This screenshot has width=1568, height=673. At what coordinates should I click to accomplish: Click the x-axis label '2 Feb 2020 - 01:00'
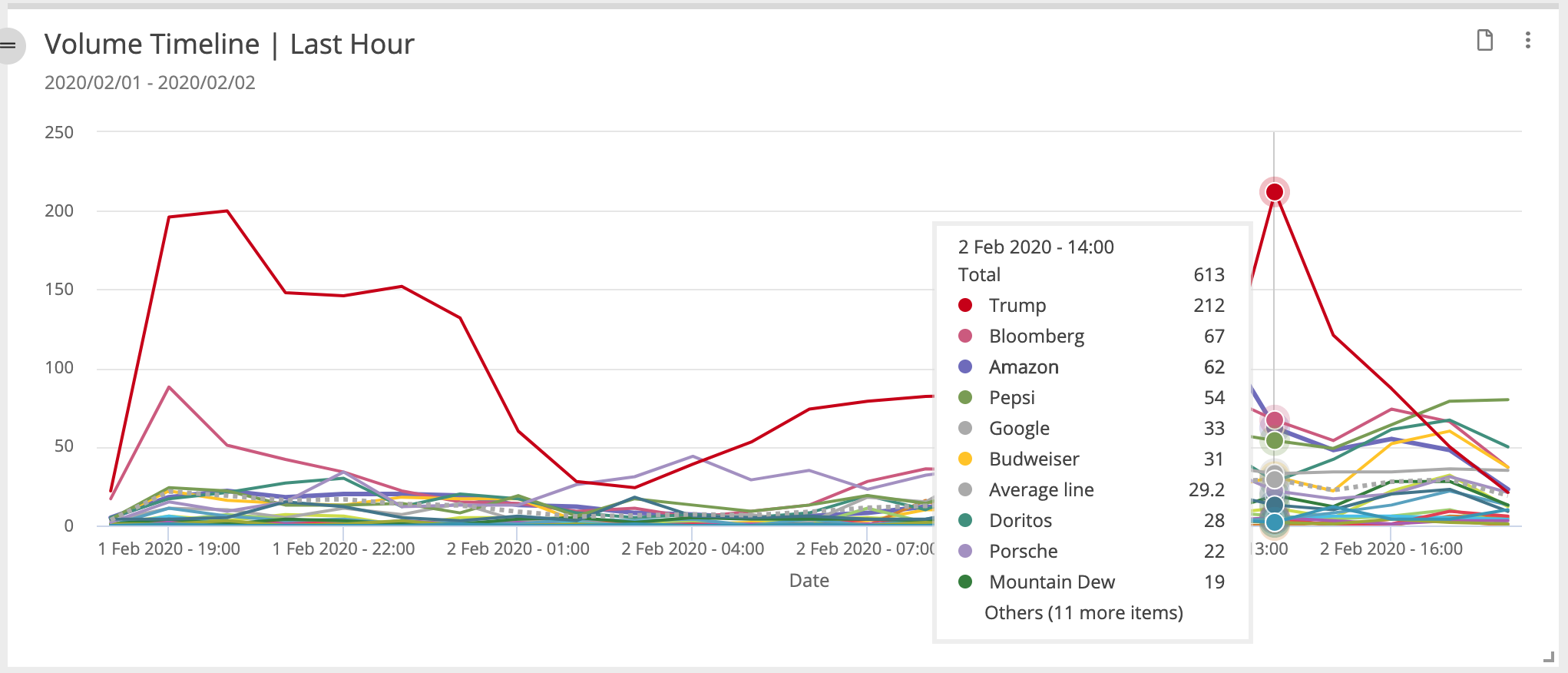[518, 549]
